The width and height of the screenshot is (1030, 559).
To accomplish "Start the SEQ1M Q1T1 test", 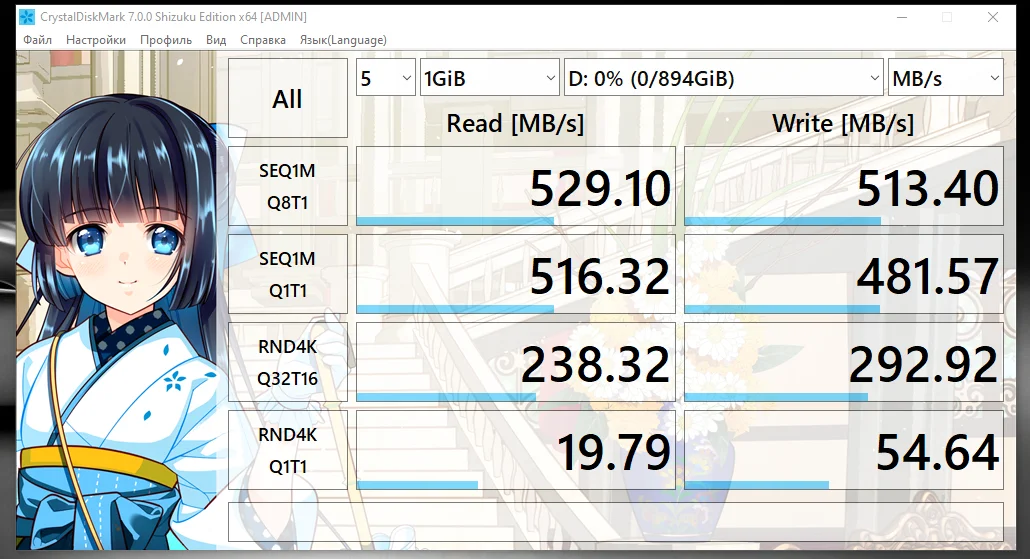I will point(288,274).
